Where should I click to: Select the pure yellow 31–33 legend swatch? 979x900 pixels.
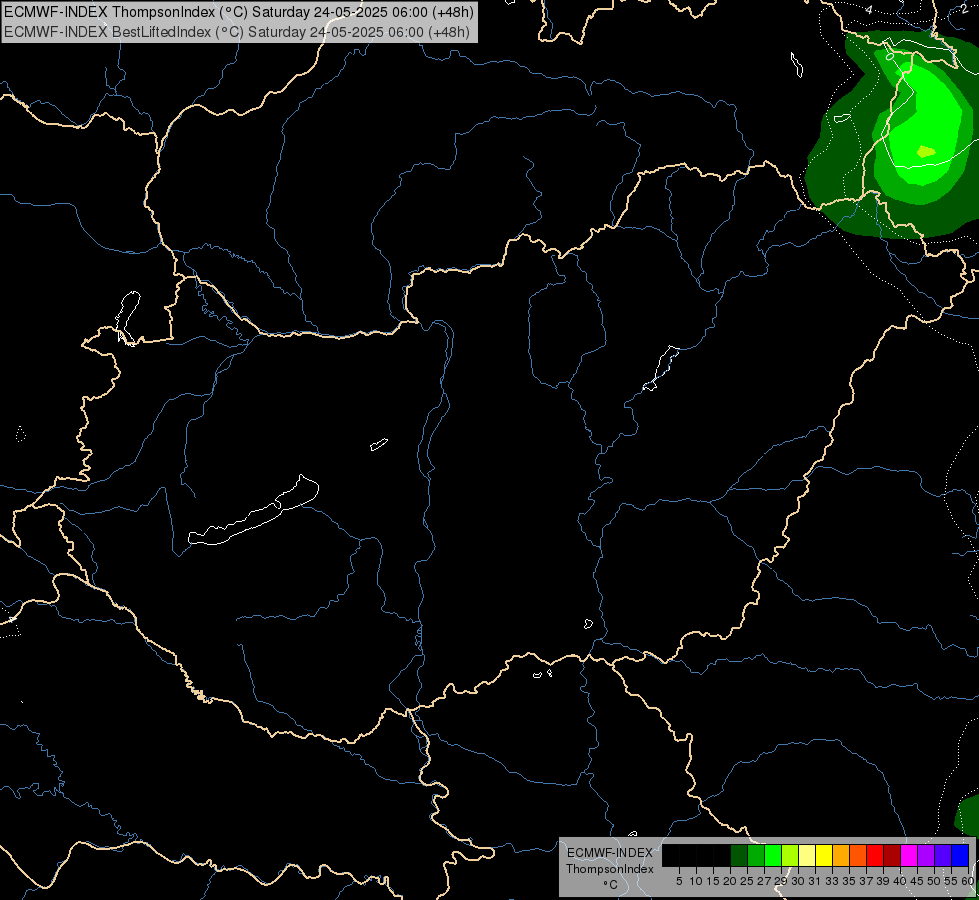point(824,855)
